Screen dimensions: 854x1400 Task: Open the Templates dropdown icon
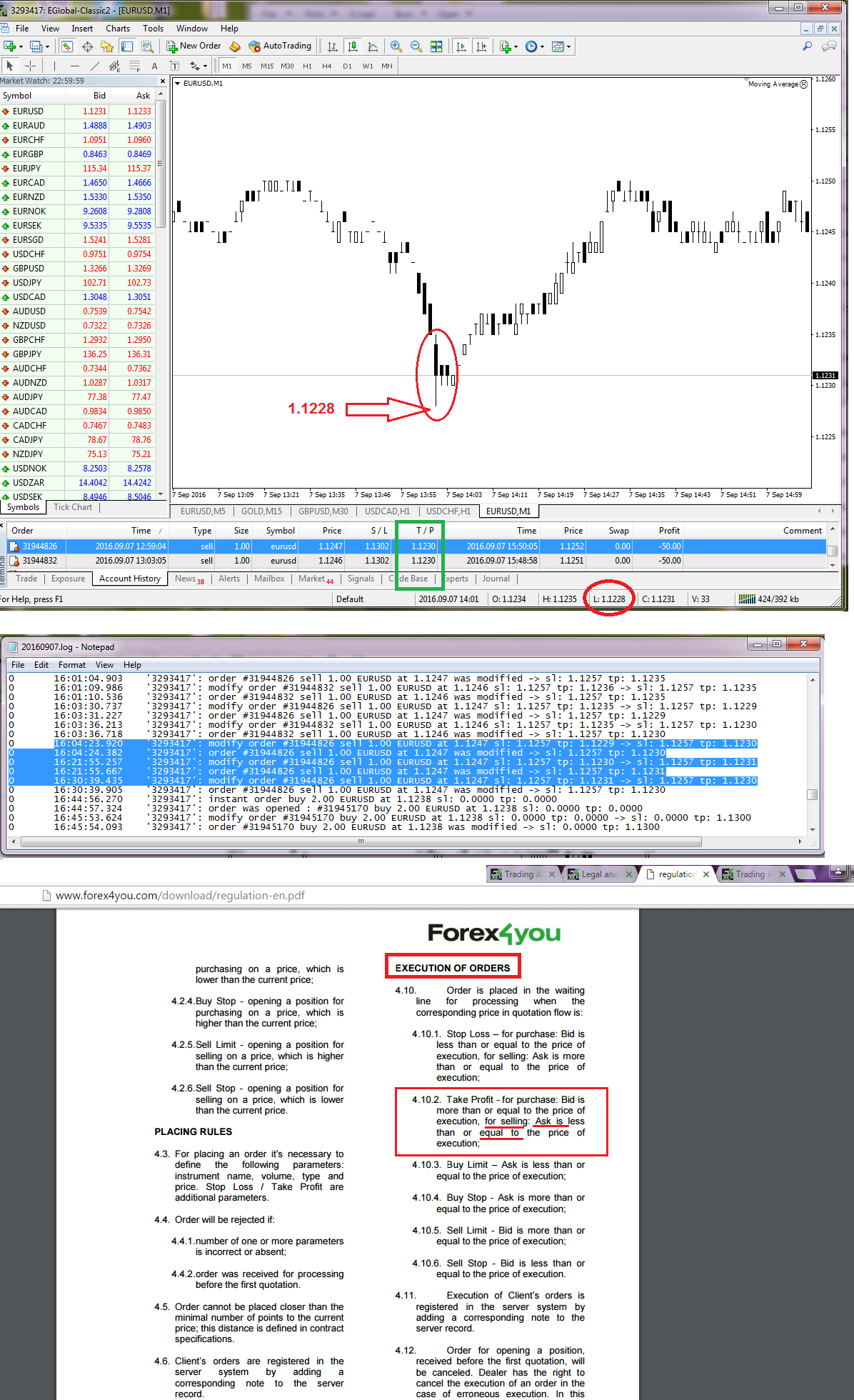tap(561, 46)
